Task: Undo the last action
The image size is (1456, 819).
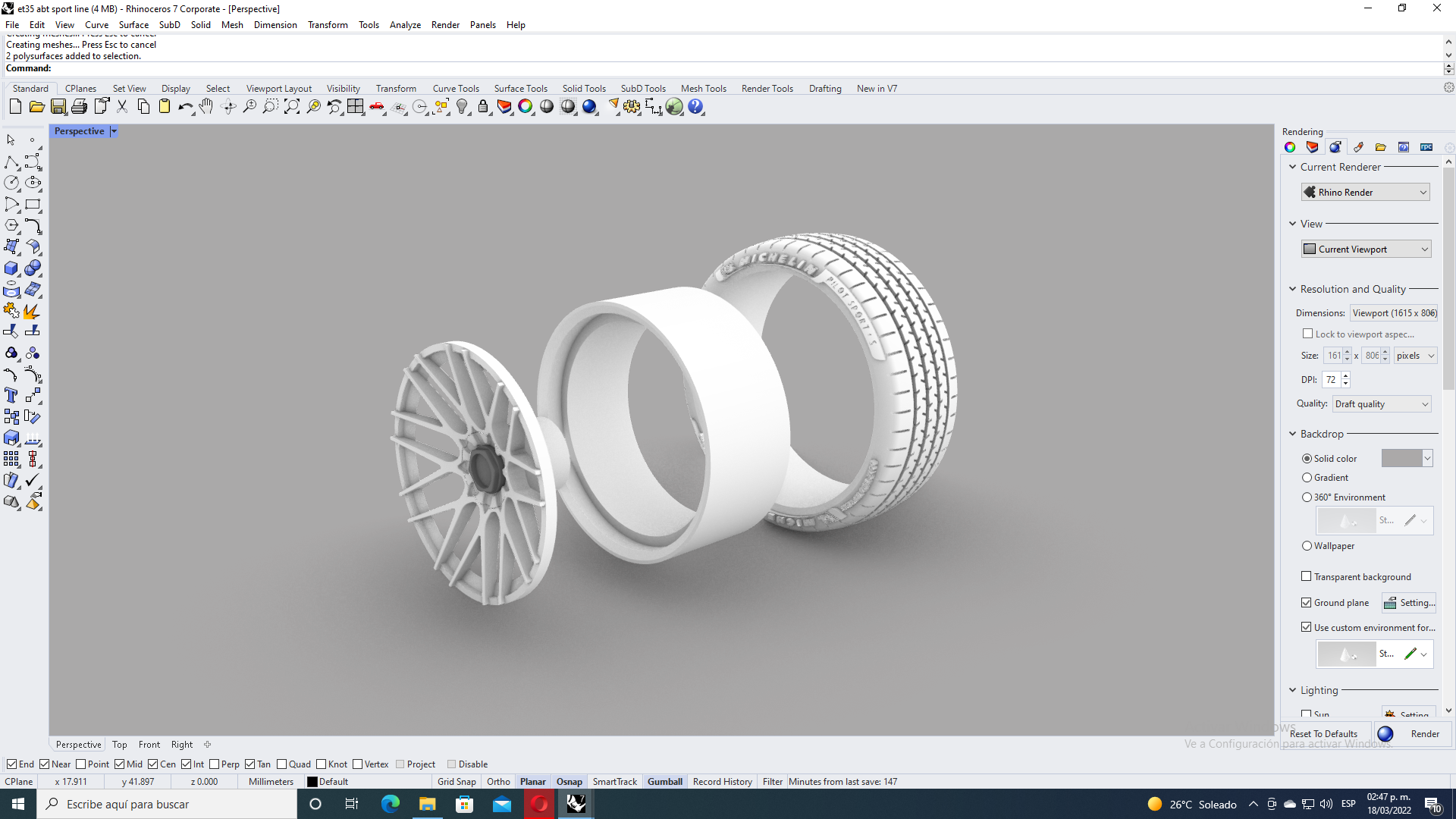Action: click(x=185, y=106)
